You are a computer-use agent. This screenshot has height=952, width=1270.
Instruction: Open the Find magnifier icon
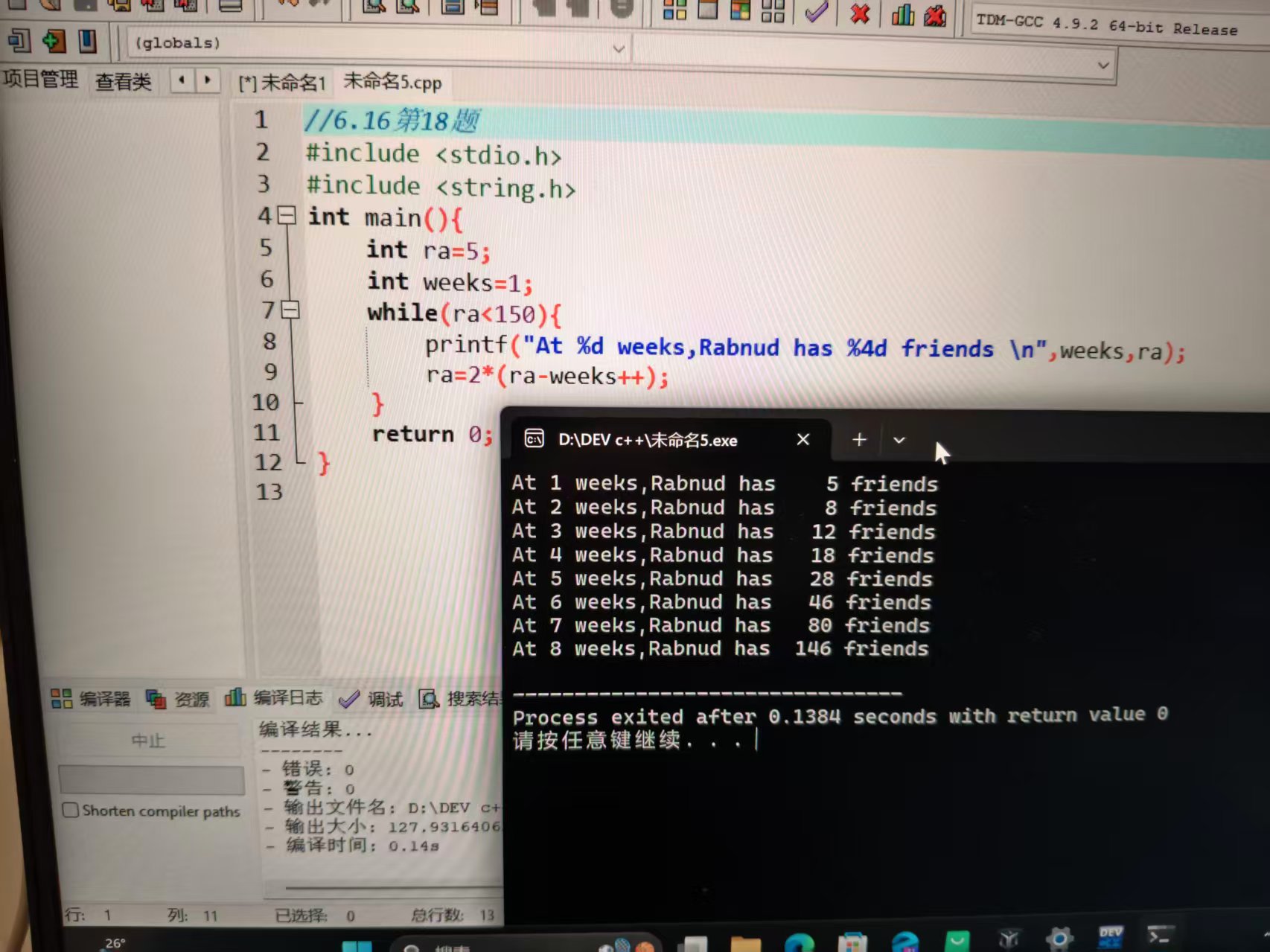click(x=375, y=9)
